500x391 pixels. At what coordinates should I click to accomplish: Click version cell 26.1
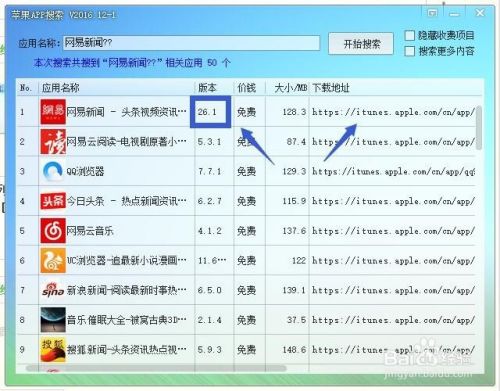pyautogui.click(x=207, y=112)
